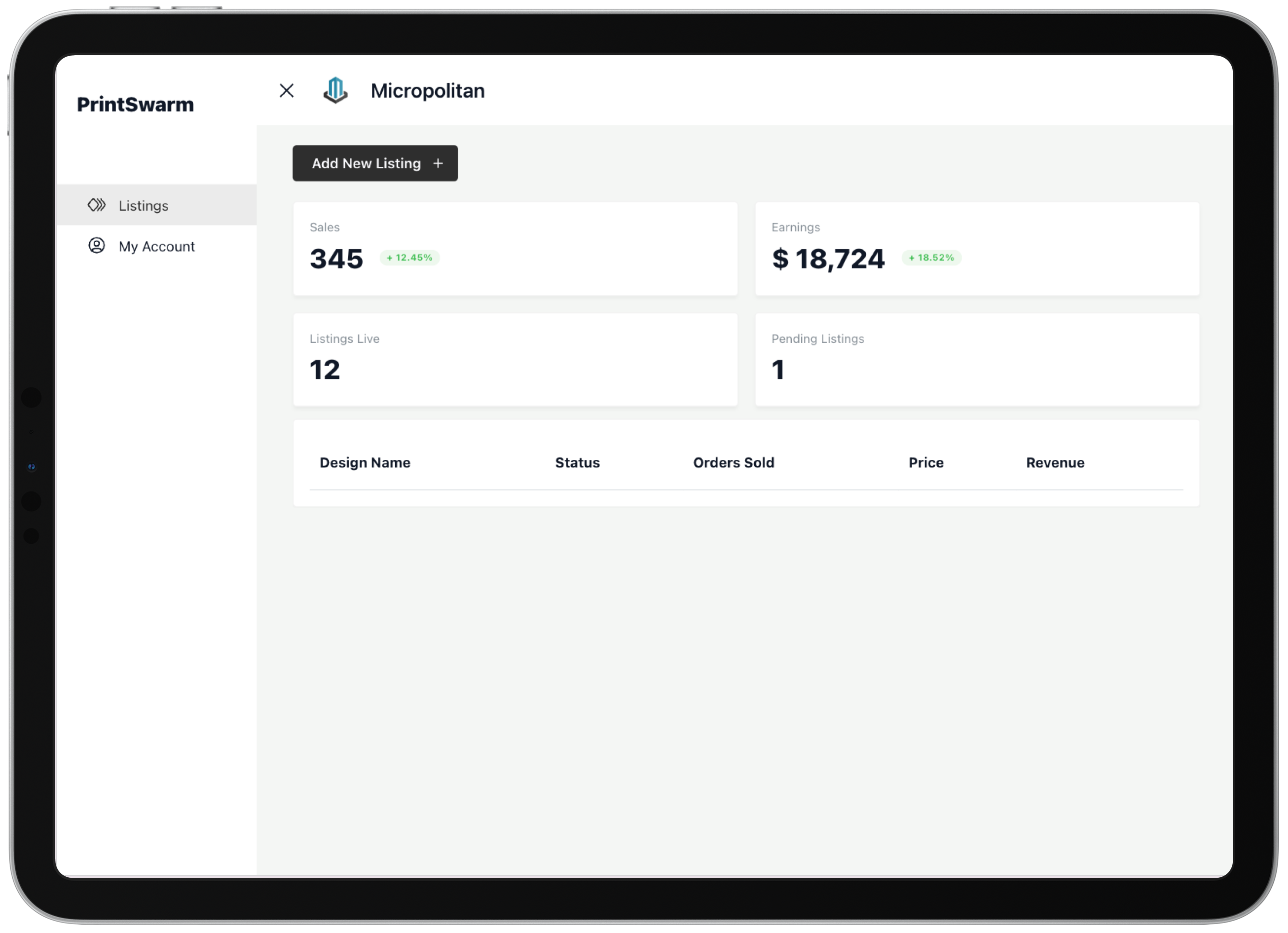Click the plus icon on Add New Listing
The image size is (1288, 933).
[438, 163]
